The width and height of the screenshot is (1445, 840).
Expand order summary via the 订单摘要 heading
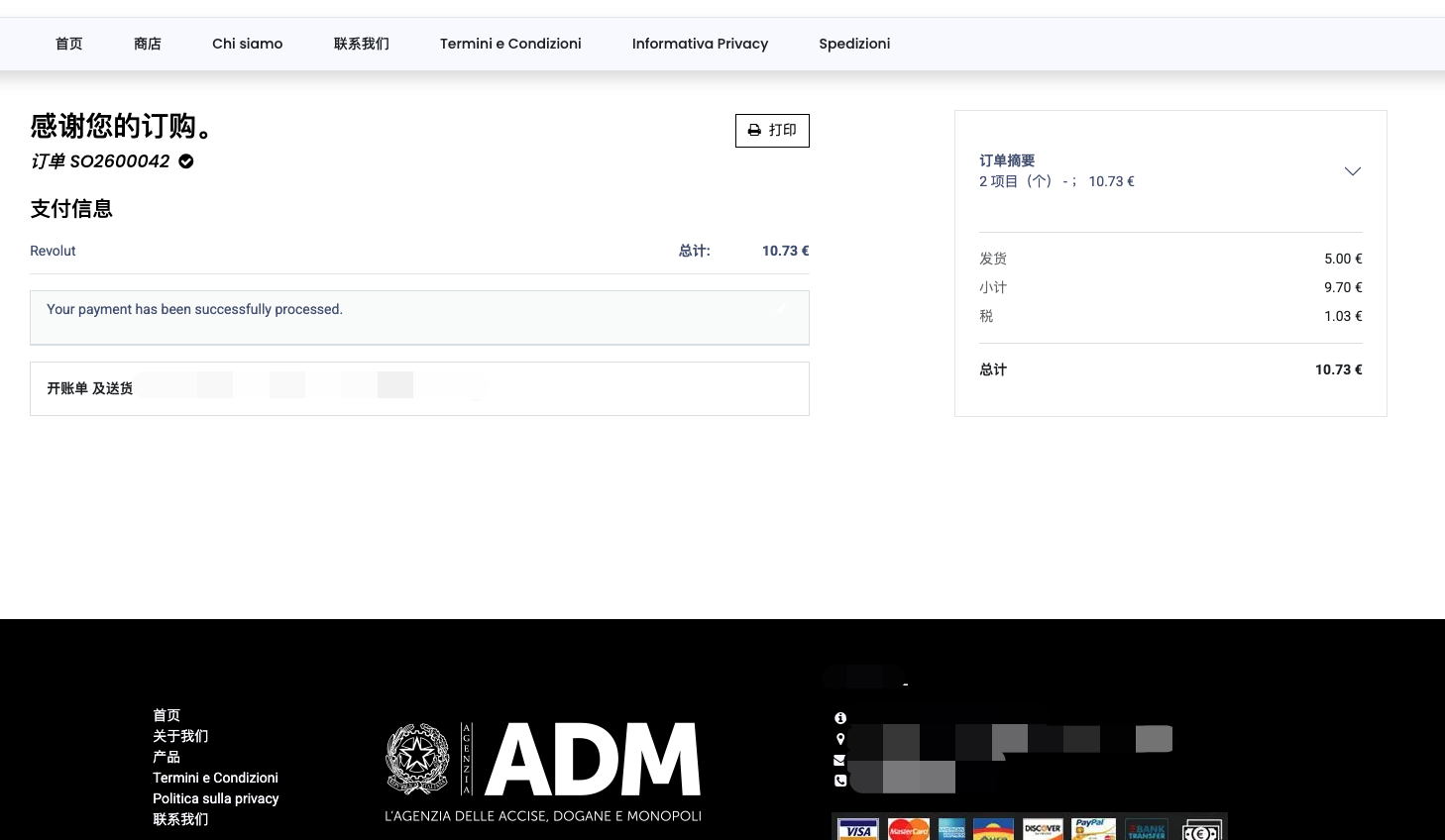tap(1007, 160)
